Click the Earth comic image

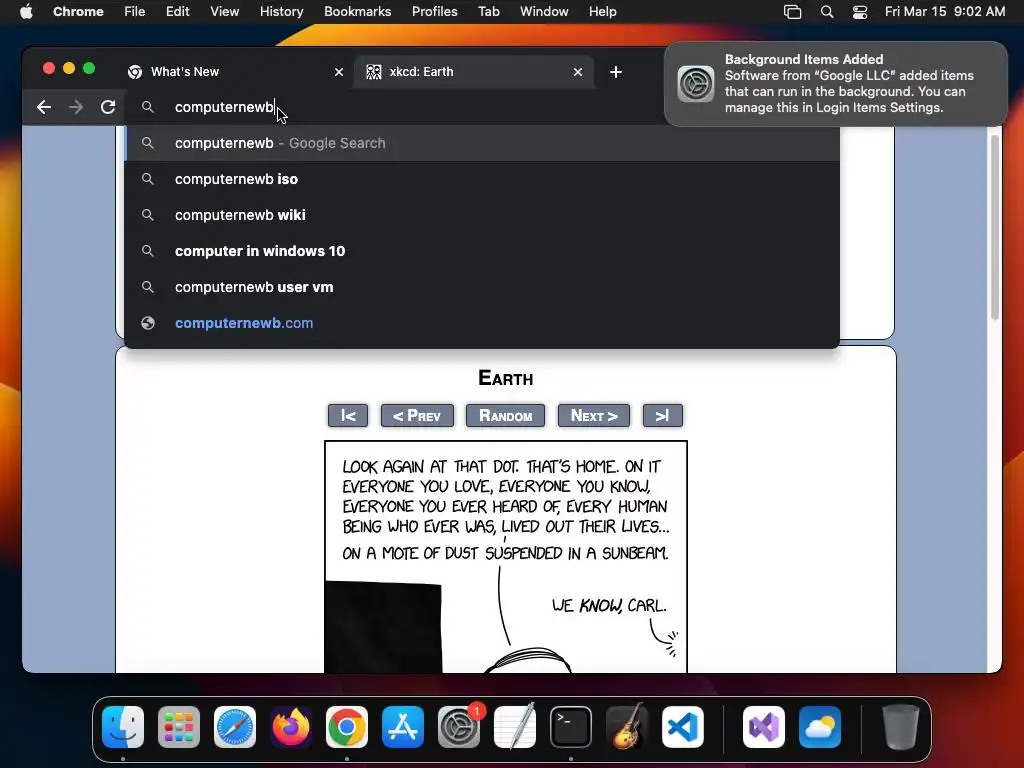coord(506,556)
